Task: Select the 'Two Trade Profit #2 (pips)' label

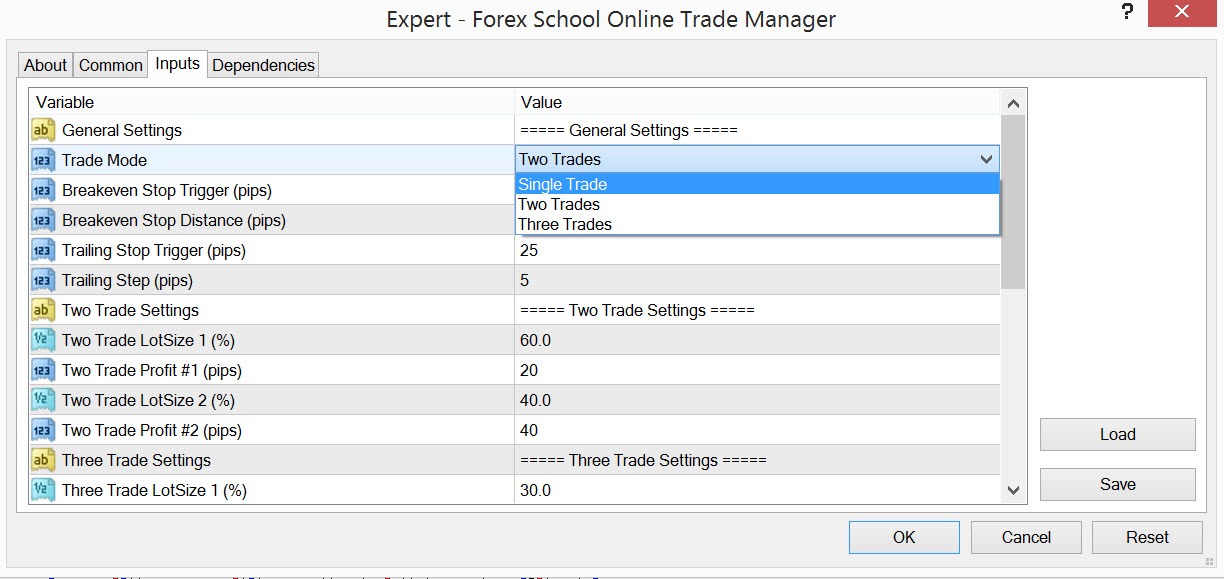Action: (152, 430)
